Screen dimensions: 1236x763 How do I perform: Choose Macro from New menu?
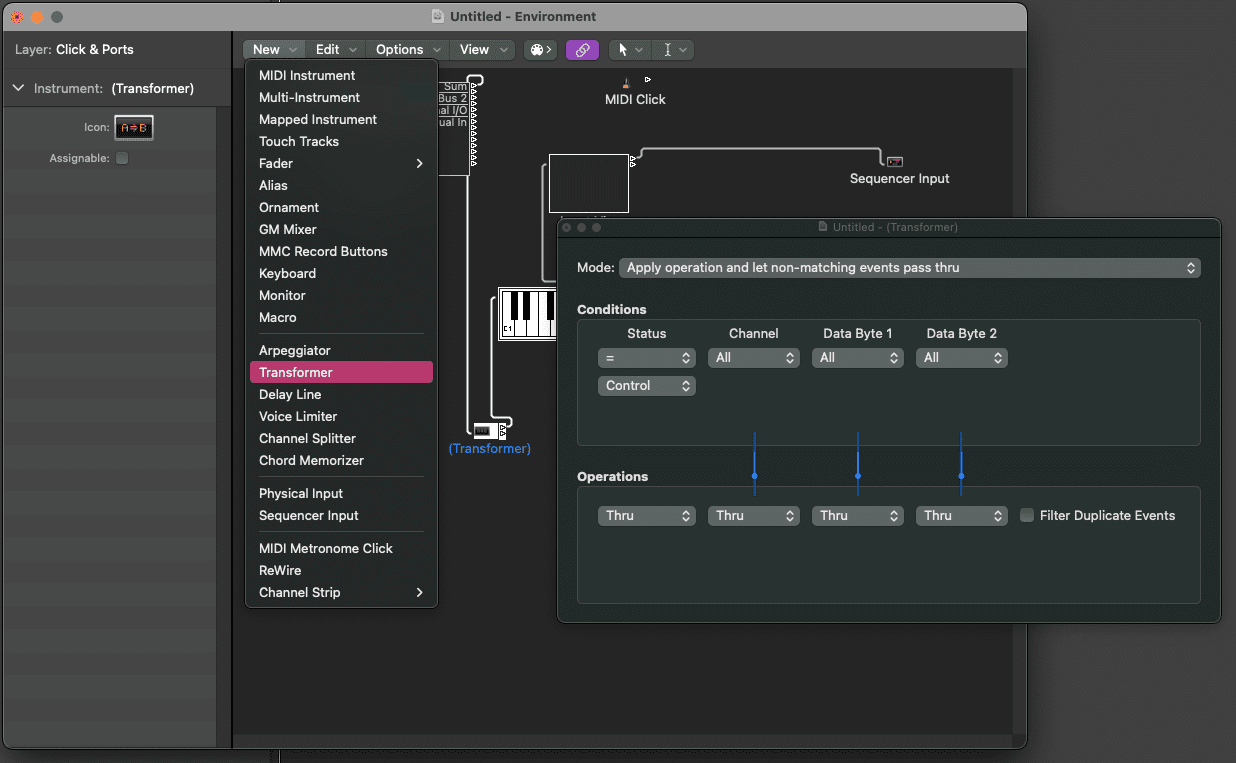(x=341, y=317)
